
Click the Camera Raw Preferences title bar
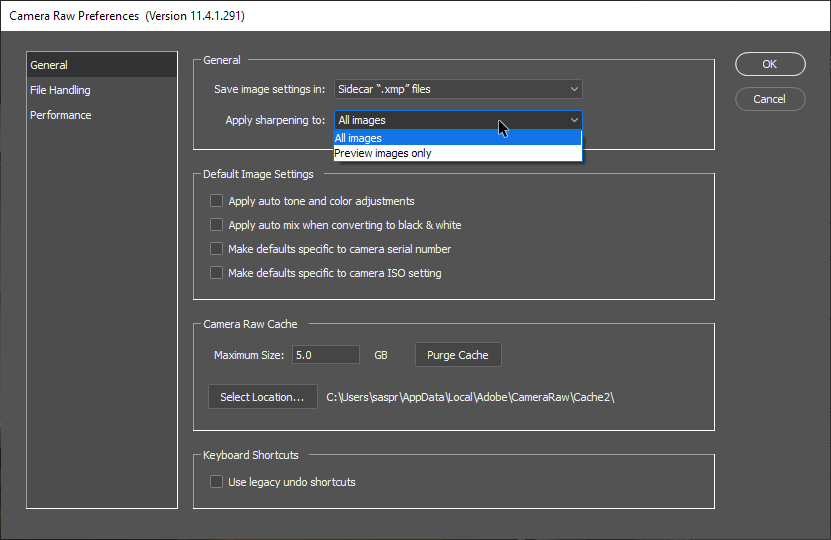[300, 16]
